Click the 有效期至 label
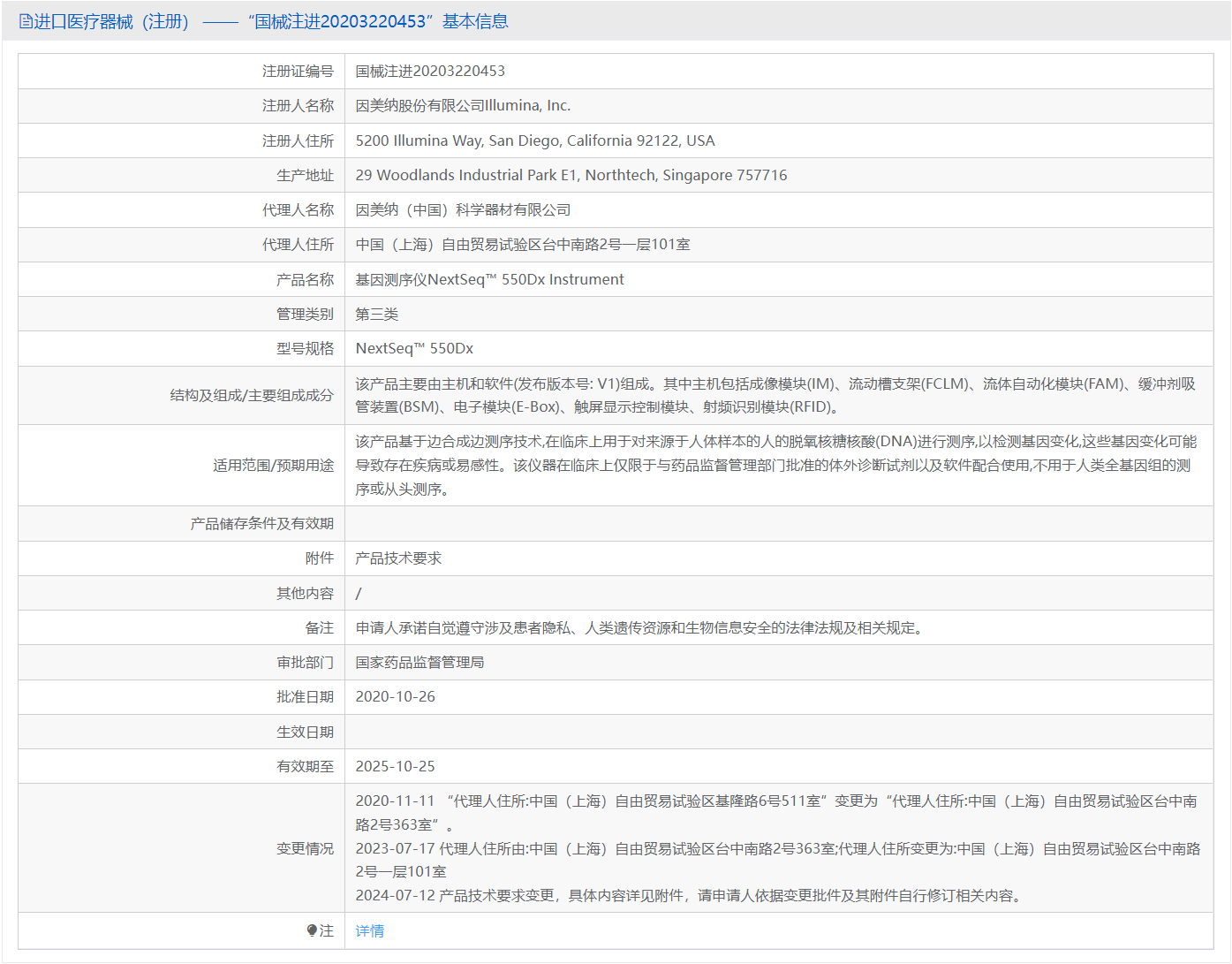Image resolution: width=1232 pixels, height=964 pixels. pyautogui.click(x=306, y=766)
